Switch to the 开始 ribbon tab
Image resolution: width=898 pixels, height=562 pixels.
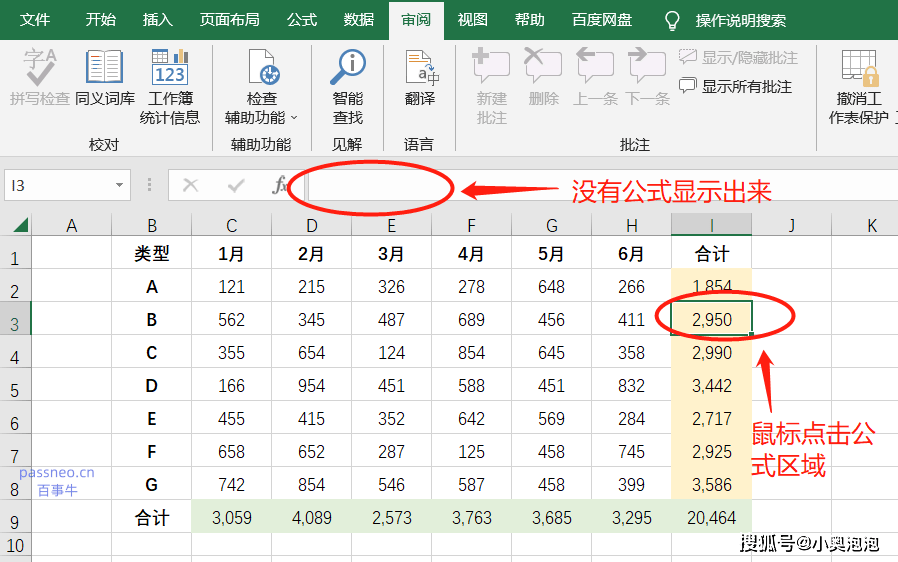100,20
